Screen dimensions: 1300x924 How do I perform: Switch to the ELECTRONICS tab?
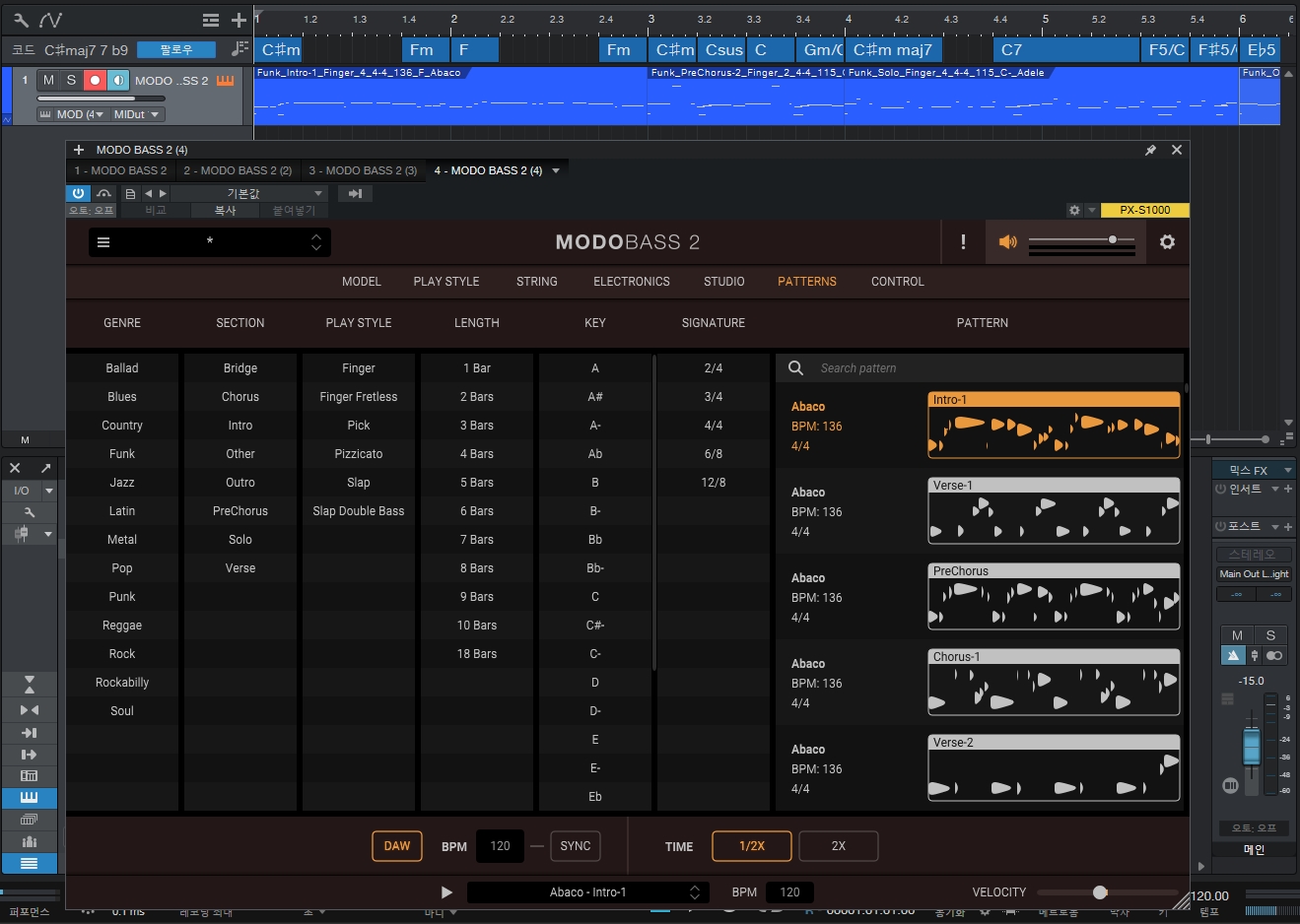[x=632, y=282]
